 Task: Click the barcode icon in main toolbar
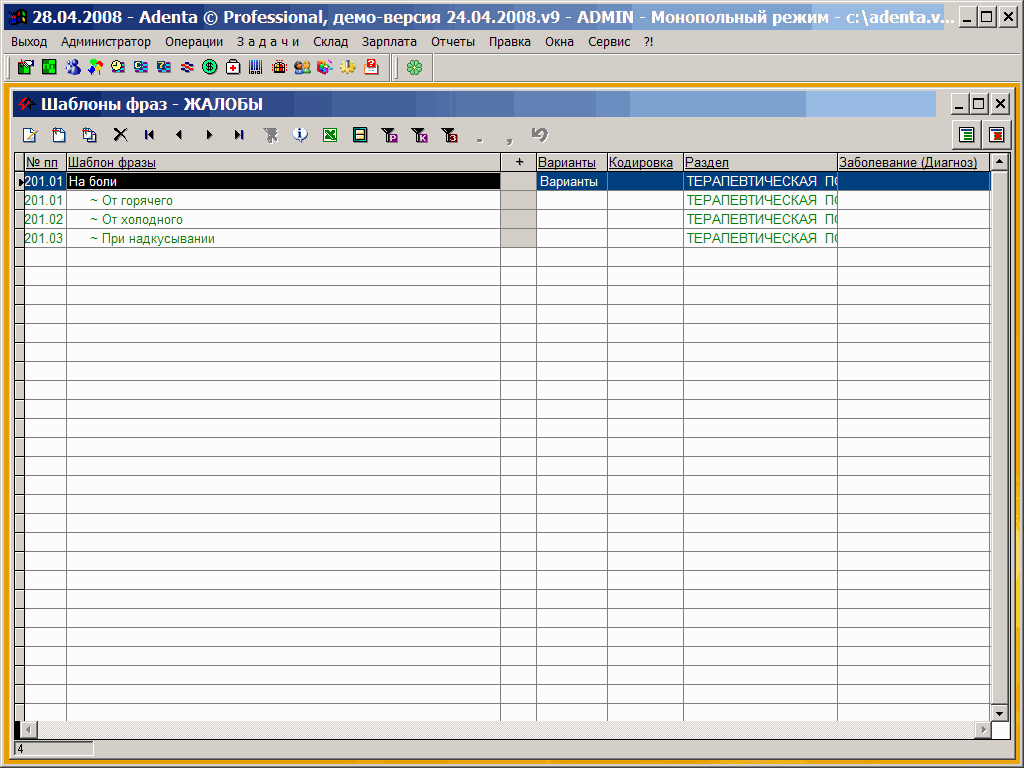256,67
